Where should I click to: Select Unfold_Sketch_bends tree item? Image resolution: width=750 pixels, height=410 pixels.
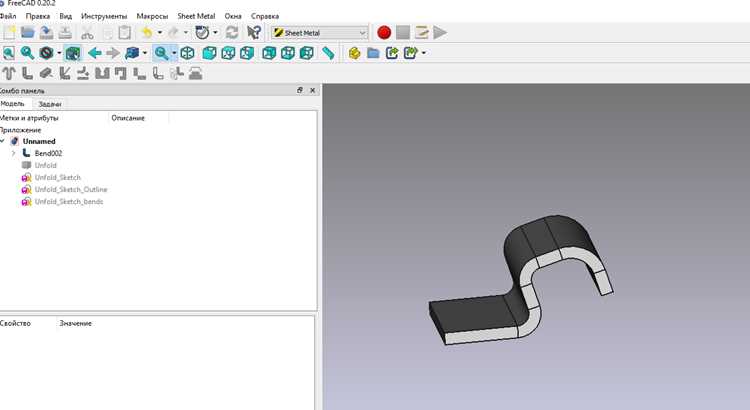pos(69,201)
